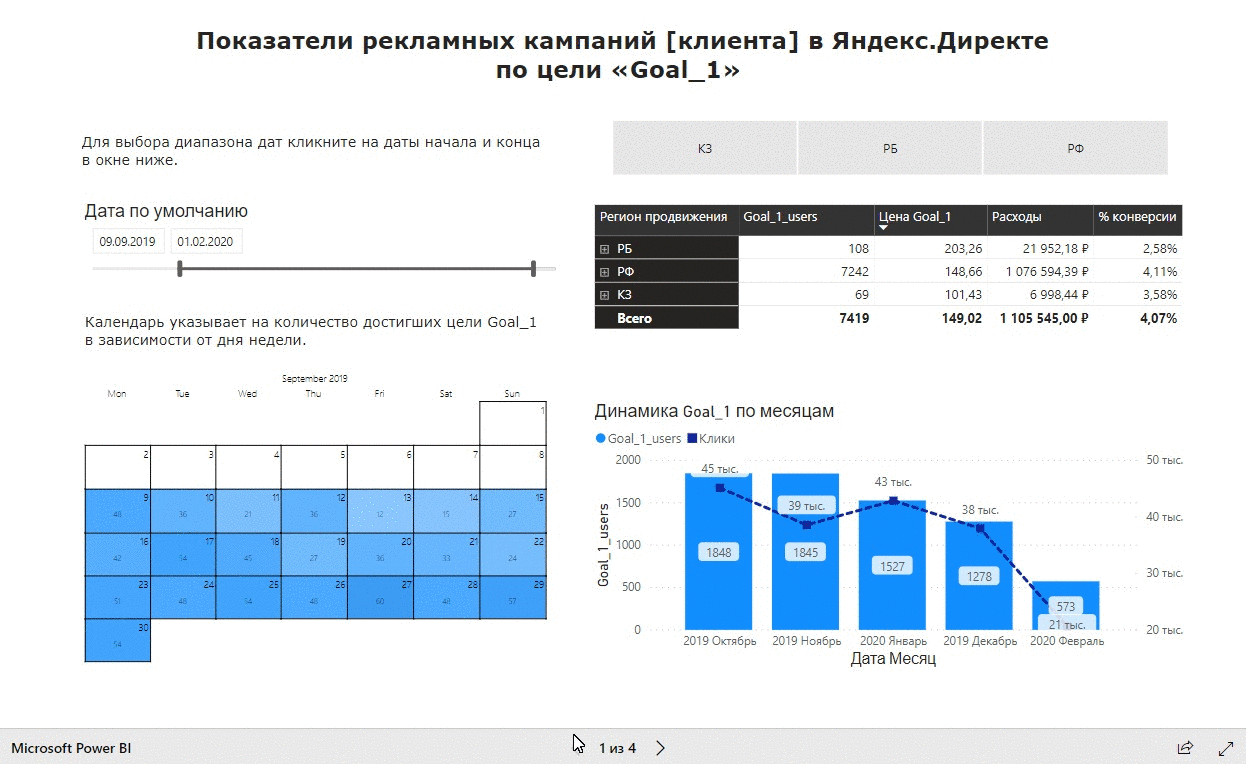
Task: Select the 2019 Октябрь bar
Action: (719, 551)
